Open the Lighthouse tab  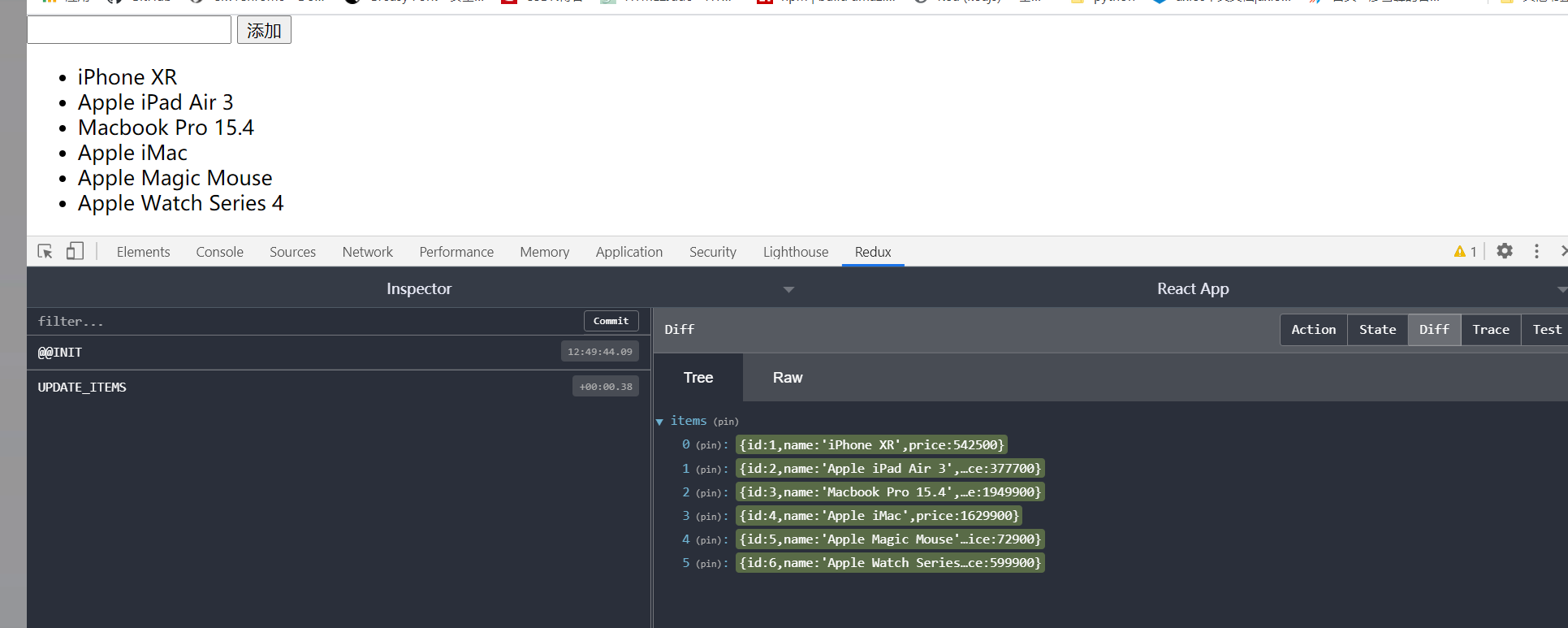tap(796, 252)
